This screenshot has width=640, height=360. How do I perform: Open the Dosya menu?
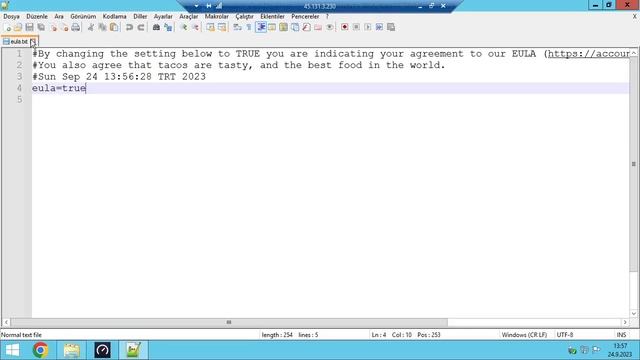11,17
